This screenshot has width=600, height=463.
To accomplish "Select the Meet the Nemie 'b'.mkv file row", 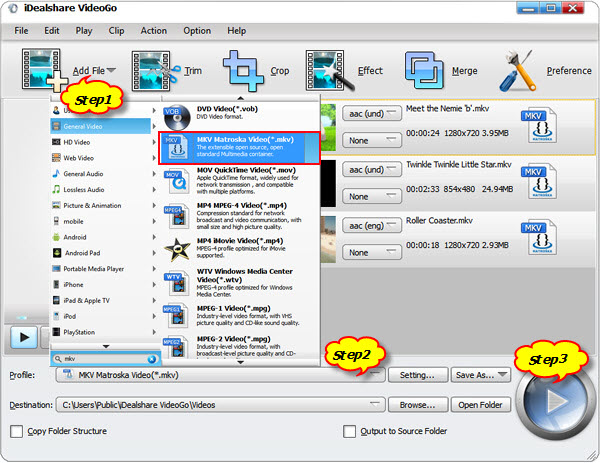I will click(x=457, y=127).
